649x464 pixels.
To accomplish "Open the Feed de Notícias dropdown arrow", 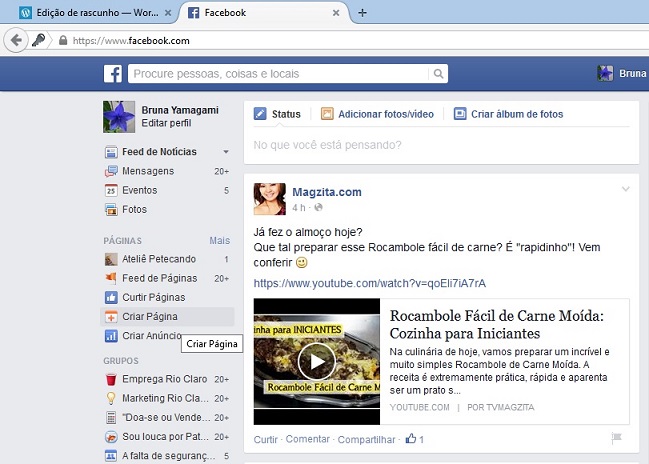I will [x=226, y=152].
